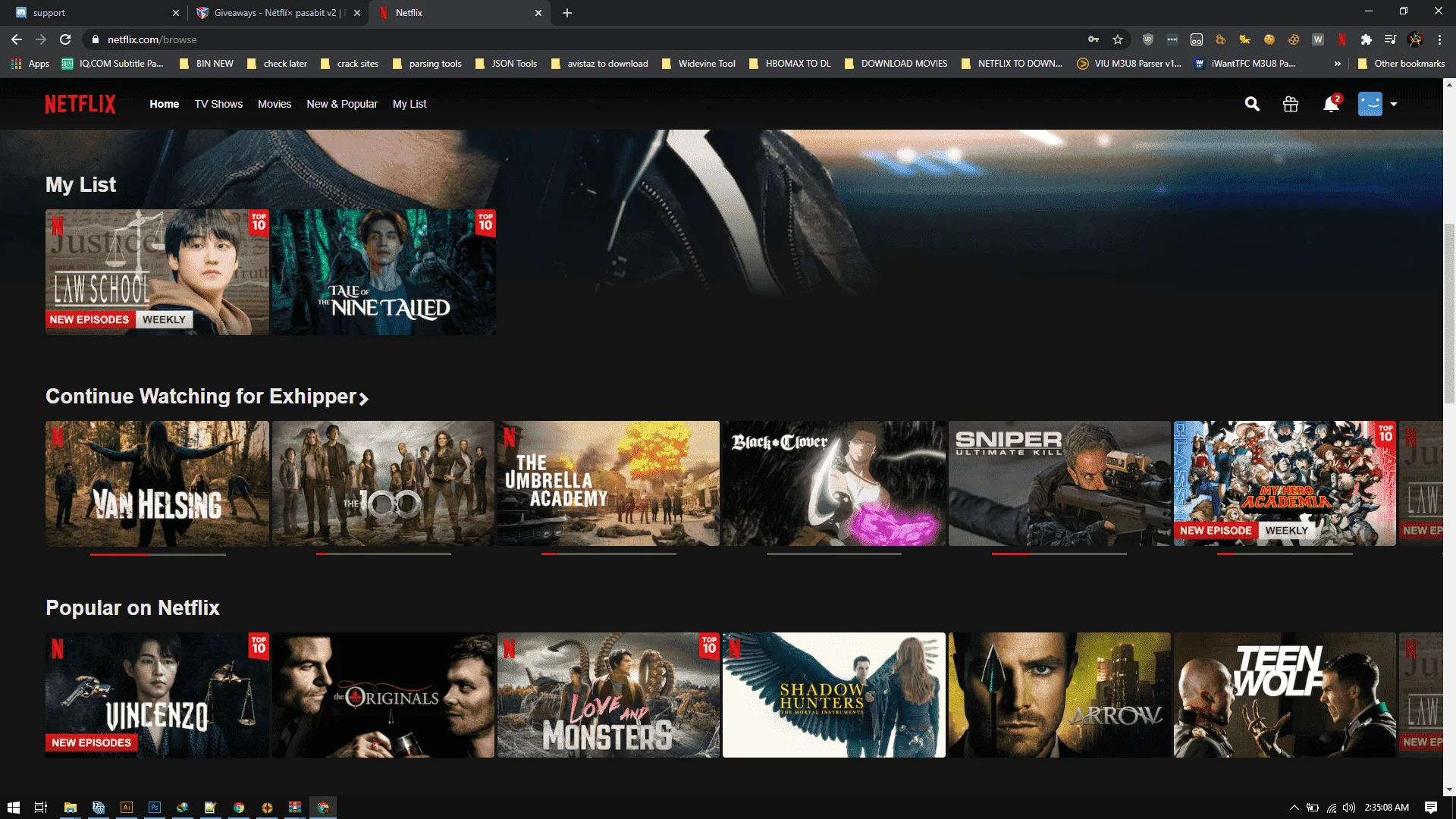Resume The Umbrella Academy
The height and width of the screenshot is (819, 1456).
[x=608, y=484]
